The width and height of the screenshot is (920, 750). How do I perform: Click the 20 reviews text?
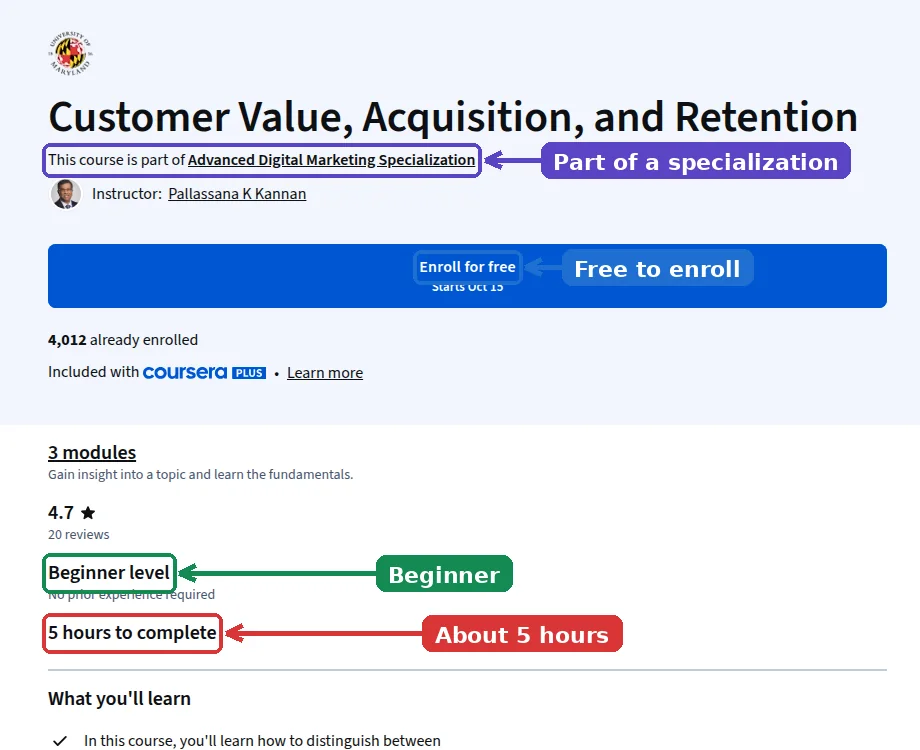click(79, 535)
